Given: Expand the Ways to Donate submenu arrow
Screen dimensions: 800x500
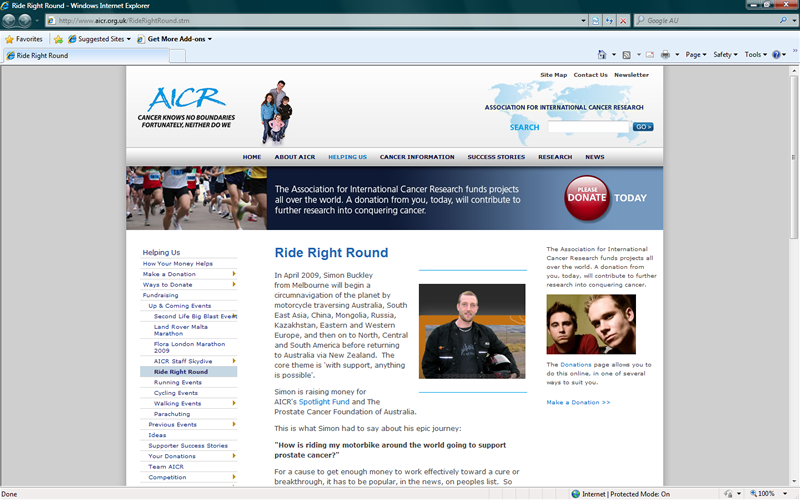Looking at the screenshot, I should [234, 284].
